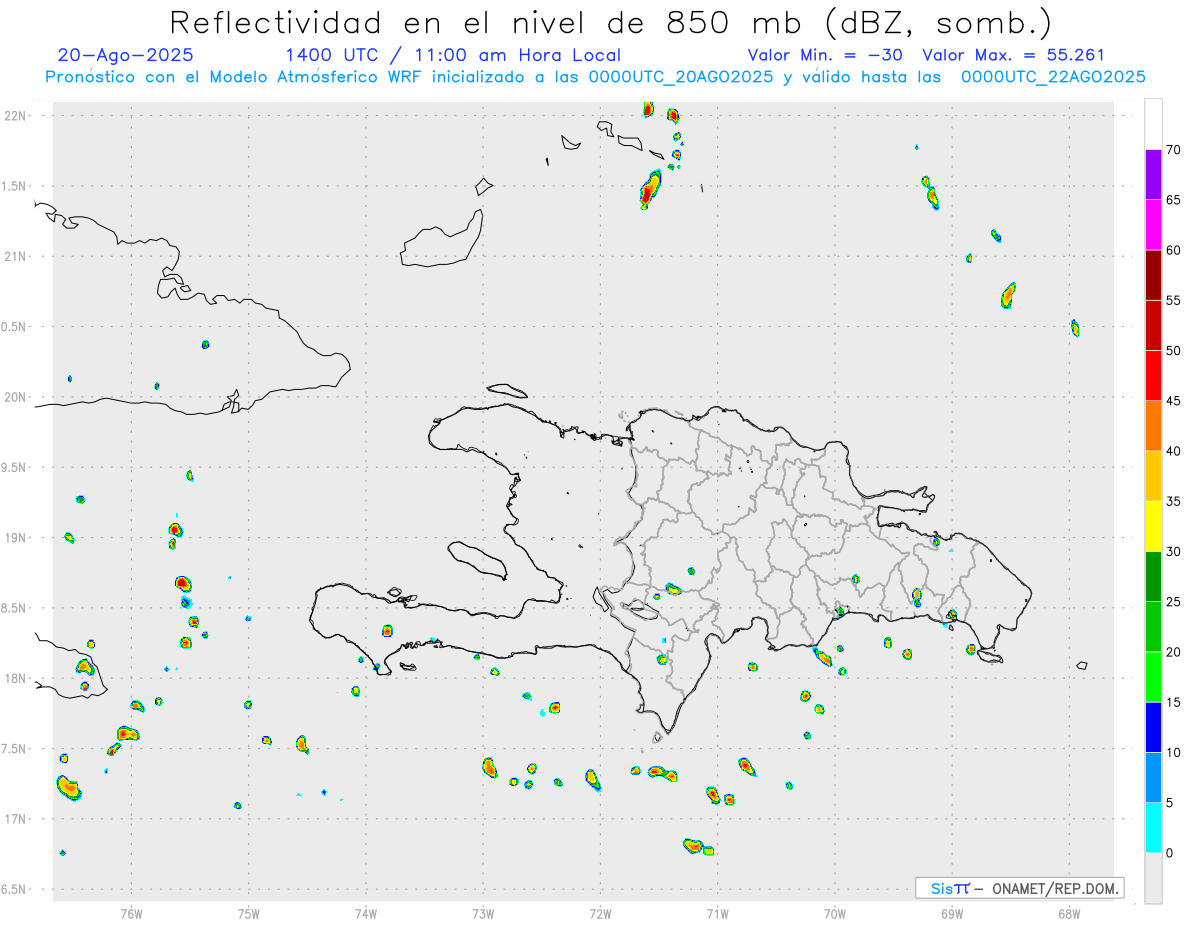Image resolution: width=1200 pixels, height=927 pixels.
Task: Click the latitude label '20N'
Action: [17, 397]
